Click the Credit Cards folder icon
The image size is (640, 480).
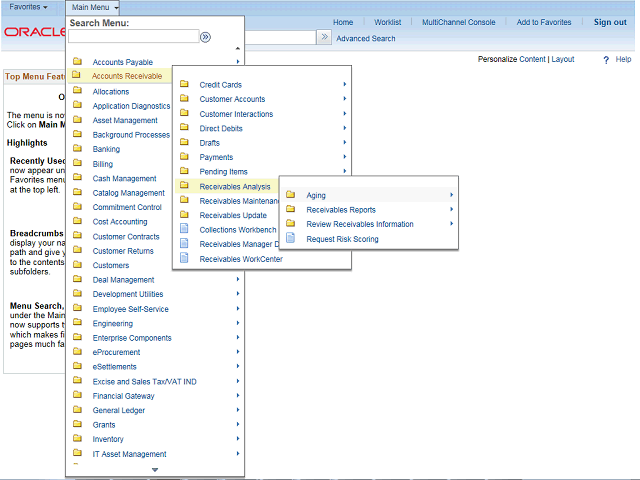tap(184, 85)
